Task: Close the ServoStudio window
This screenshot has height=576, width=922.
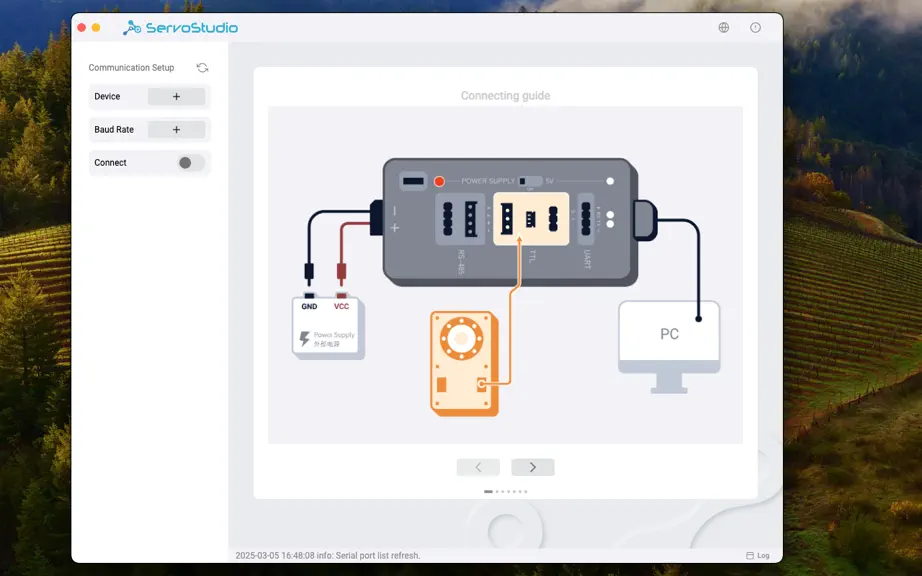Action: 82,28
